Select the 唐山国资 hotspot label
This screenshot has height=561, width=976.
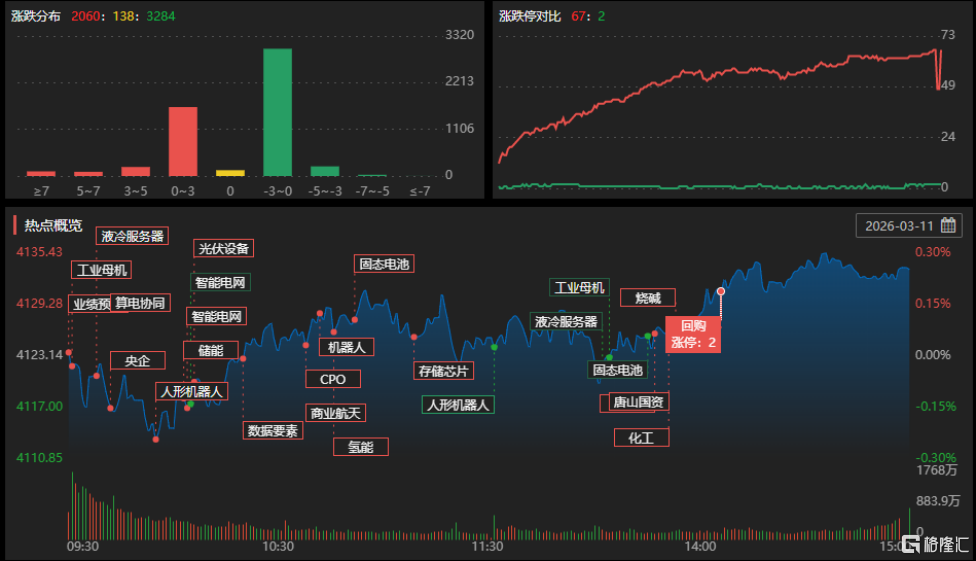click(639, 402)
